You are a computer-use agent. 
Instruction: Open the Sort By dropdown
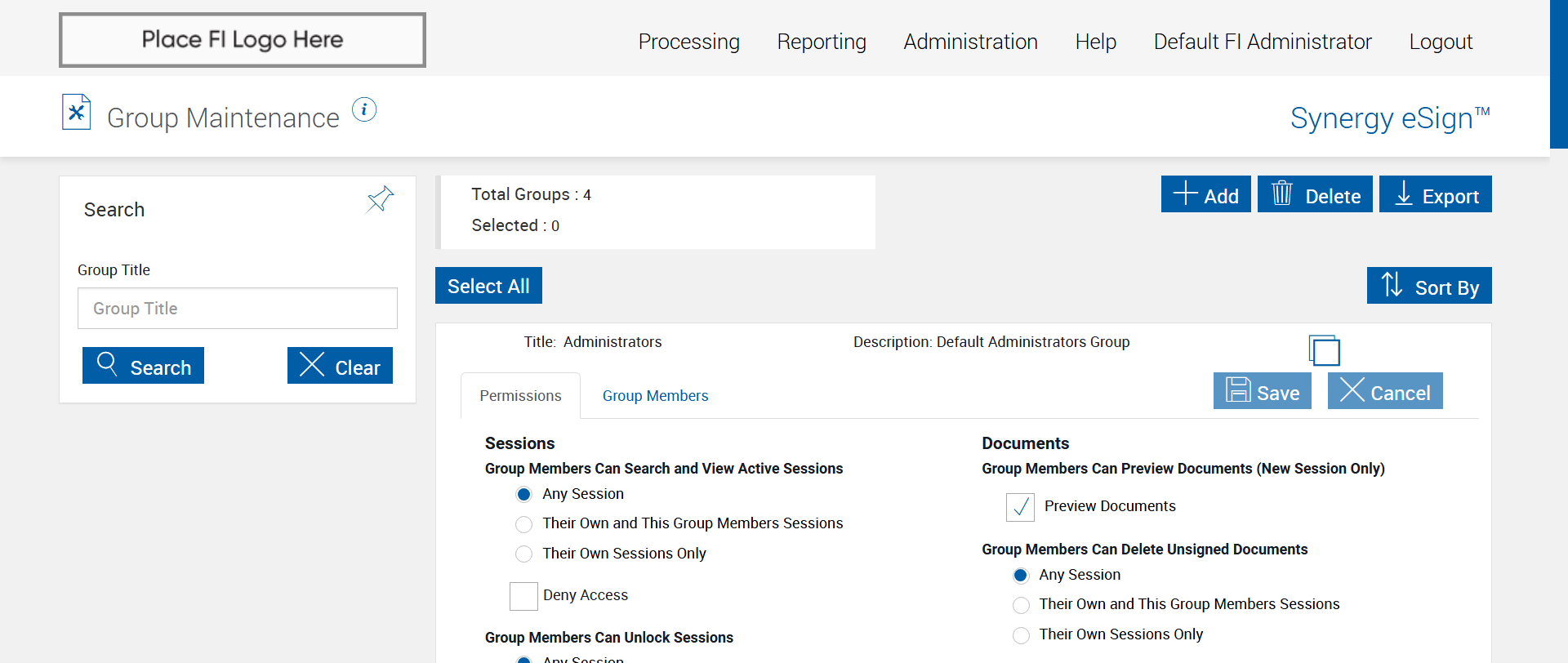(x=1428, y=286)
